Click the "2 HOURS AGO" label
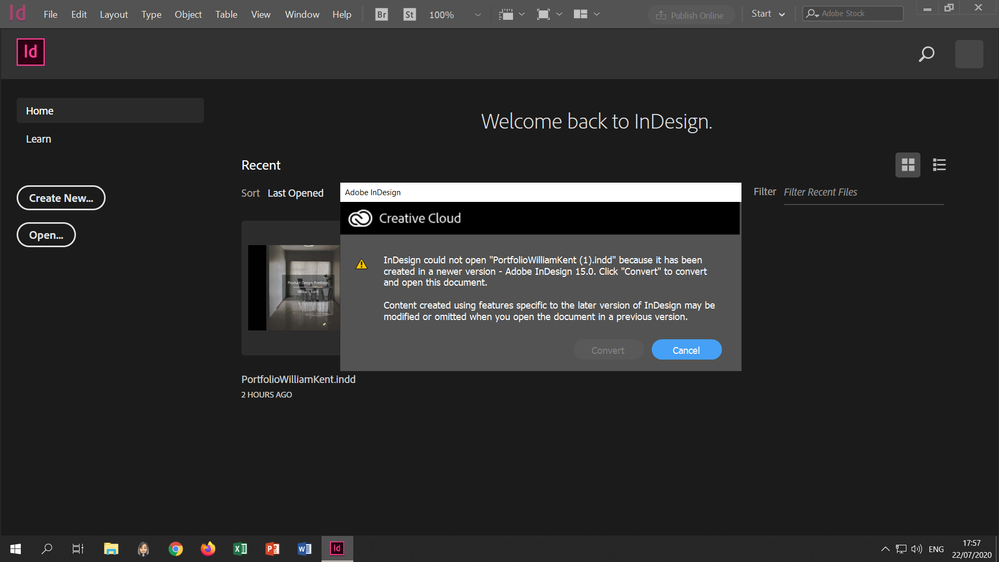 click(x=266, y=395)
